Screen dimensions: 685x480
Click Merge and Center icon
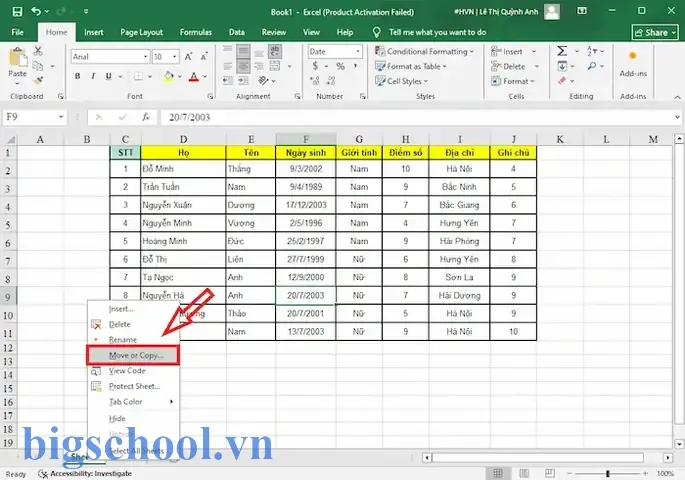[275, 66]
